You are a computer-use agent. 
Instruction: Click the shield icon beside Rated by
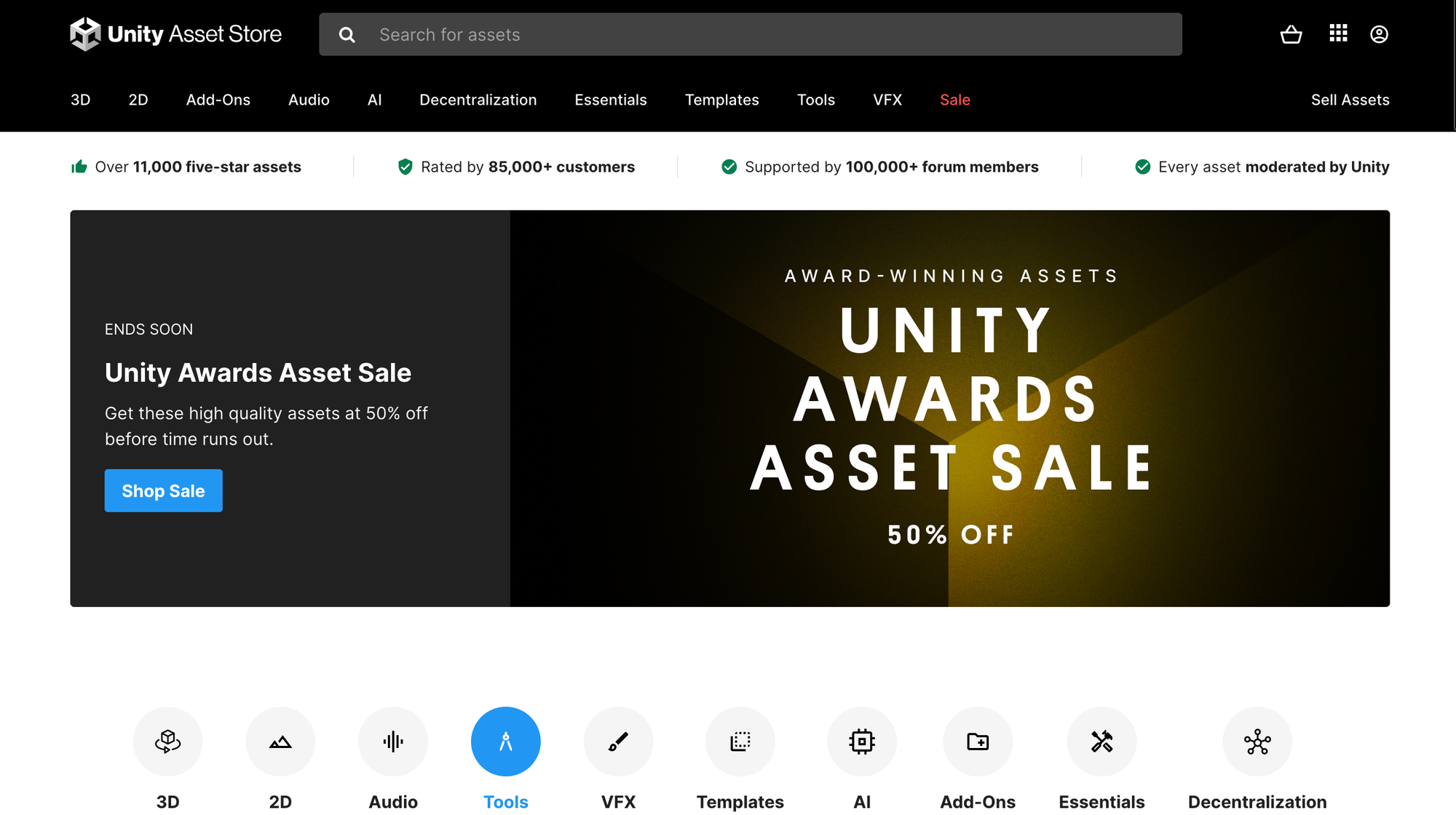pos(405,167)
